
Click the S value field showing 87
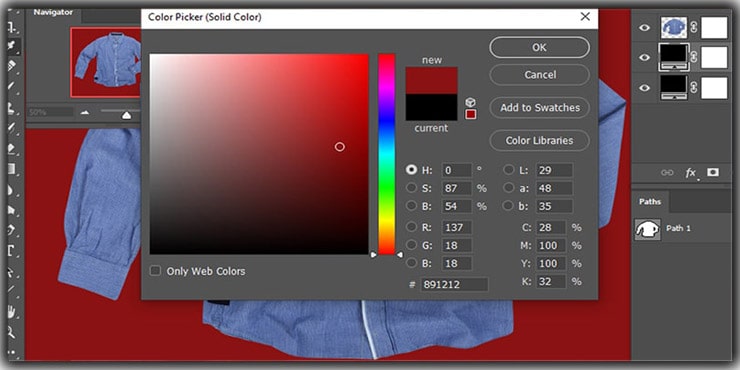click(457, 188)
